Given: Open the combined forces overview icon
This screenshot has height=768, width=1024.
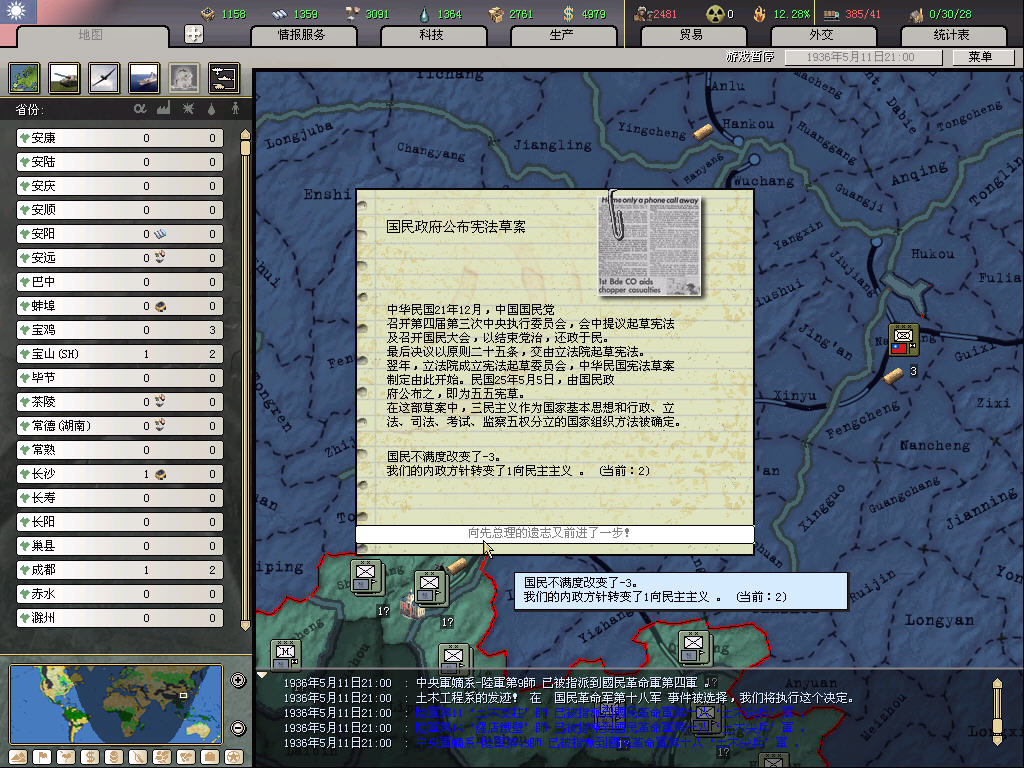Looking at the screenshot, I should coord(224,78).
